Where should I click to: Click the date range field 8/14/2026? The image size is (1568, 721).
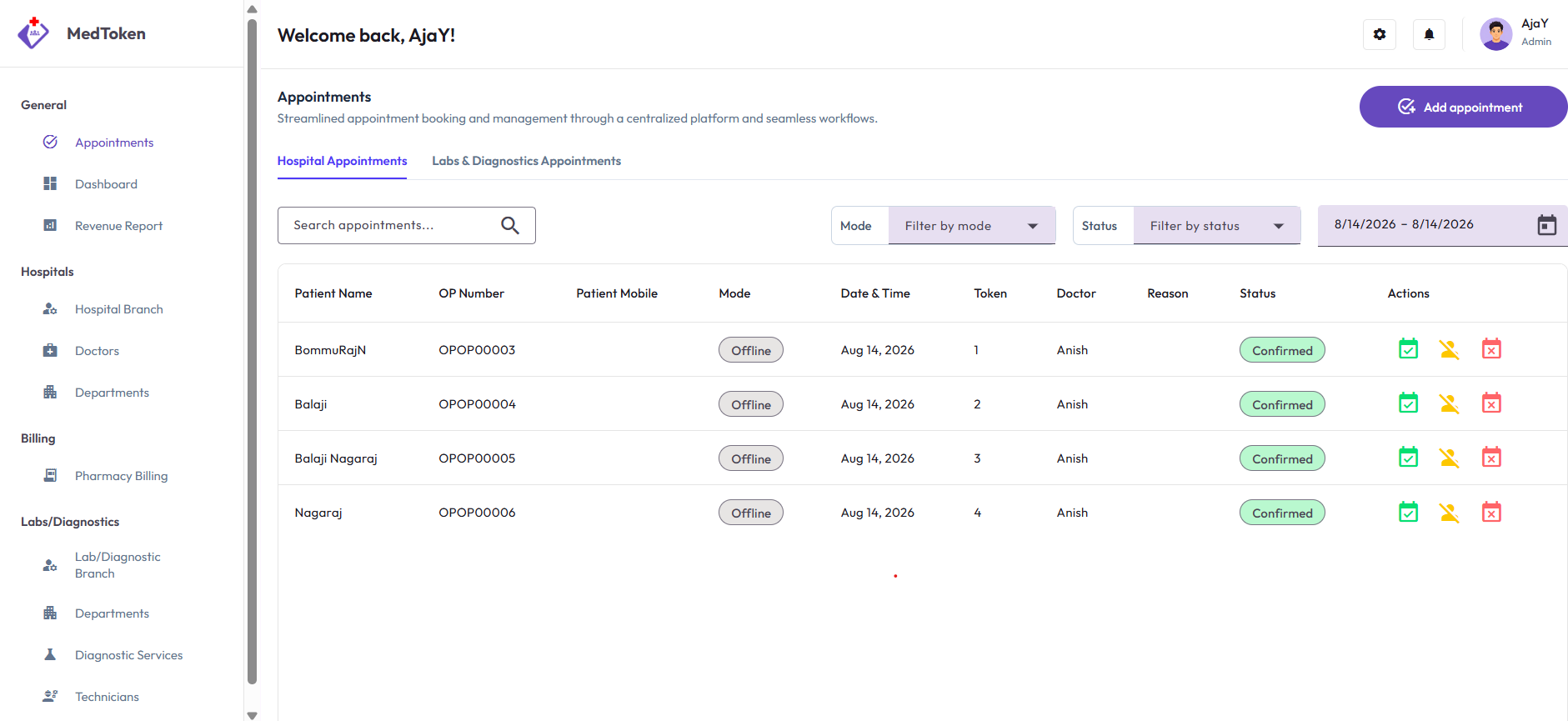1442,225
